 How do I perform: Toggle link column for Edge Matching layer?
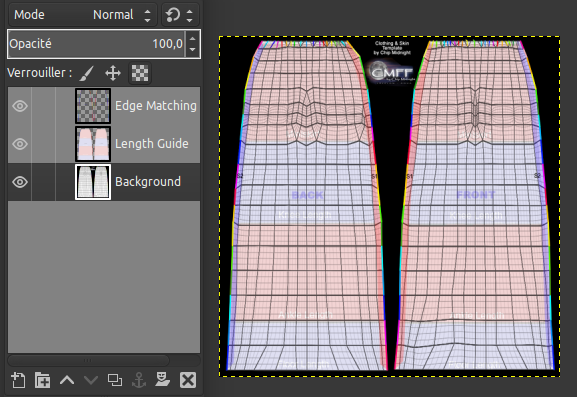[x=43, y=106]
